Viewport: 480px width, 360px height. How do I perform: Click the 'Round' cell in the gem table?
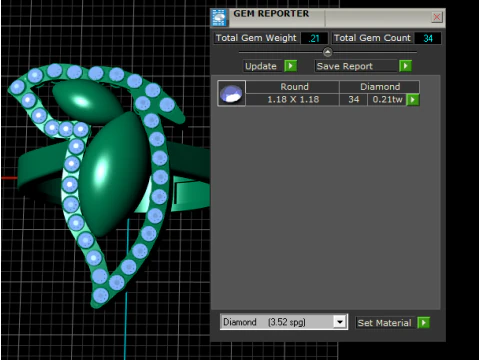(293, 87)
